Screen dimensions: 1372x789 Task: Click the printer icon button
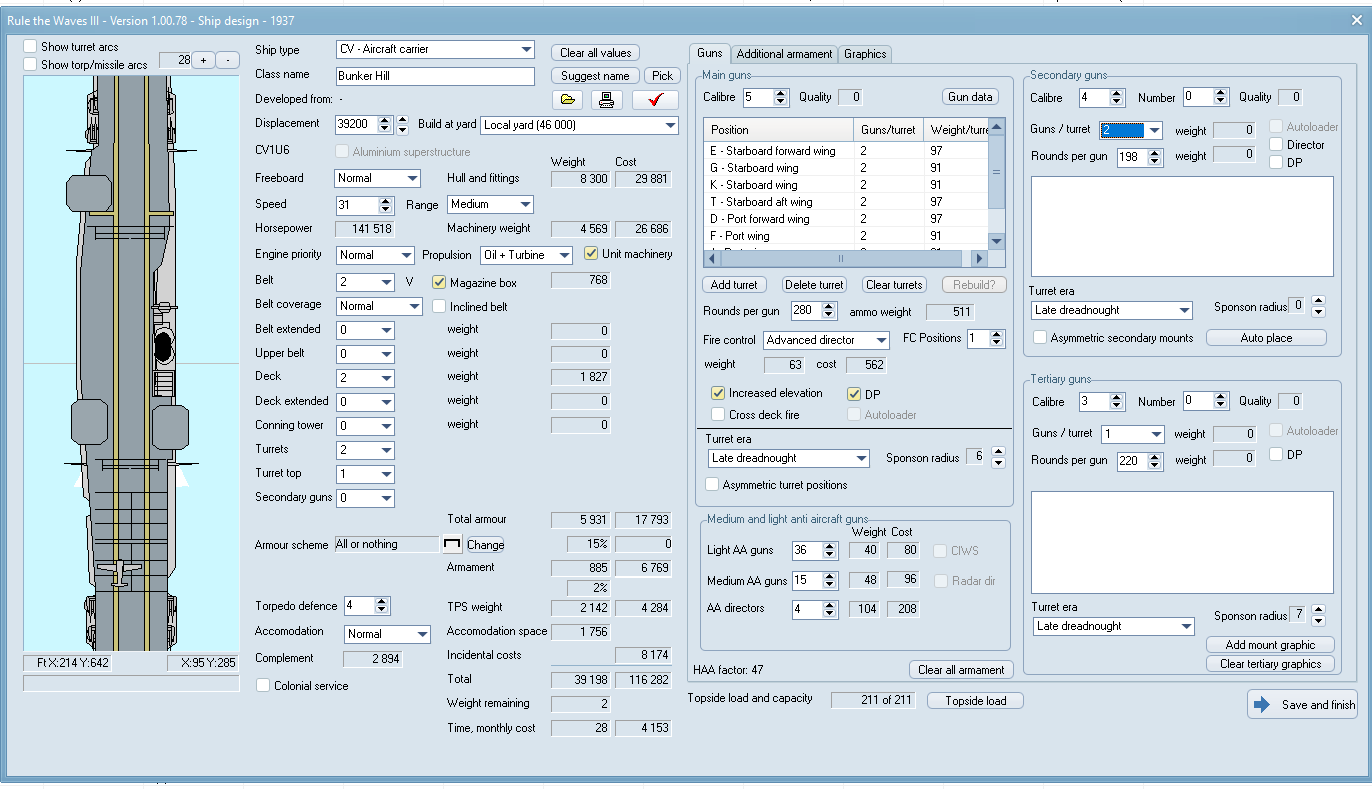(x=605, y=100)
